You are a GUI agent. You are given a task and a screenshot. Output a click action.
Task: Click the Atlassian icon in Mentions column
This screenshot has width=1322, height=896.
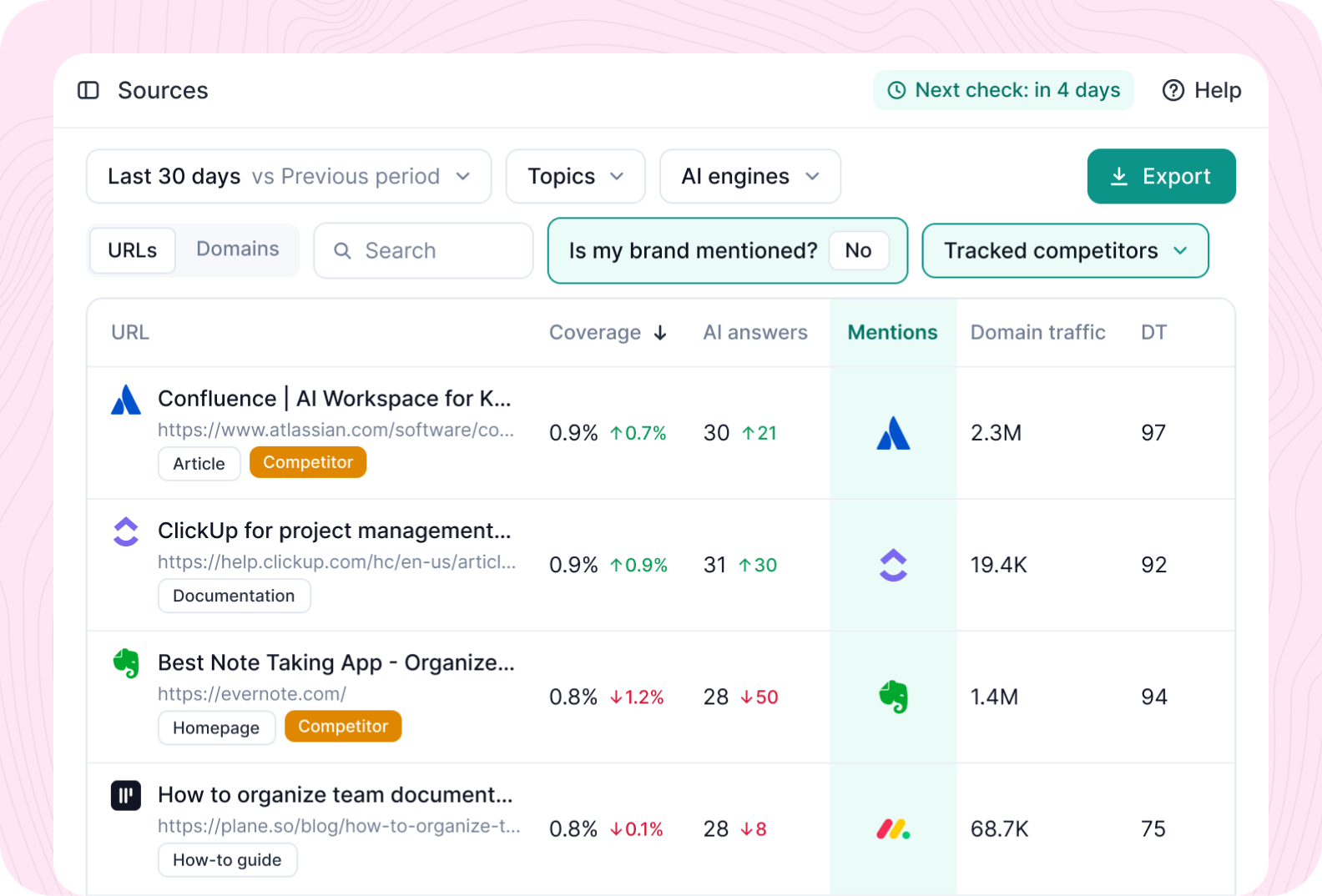893,433
